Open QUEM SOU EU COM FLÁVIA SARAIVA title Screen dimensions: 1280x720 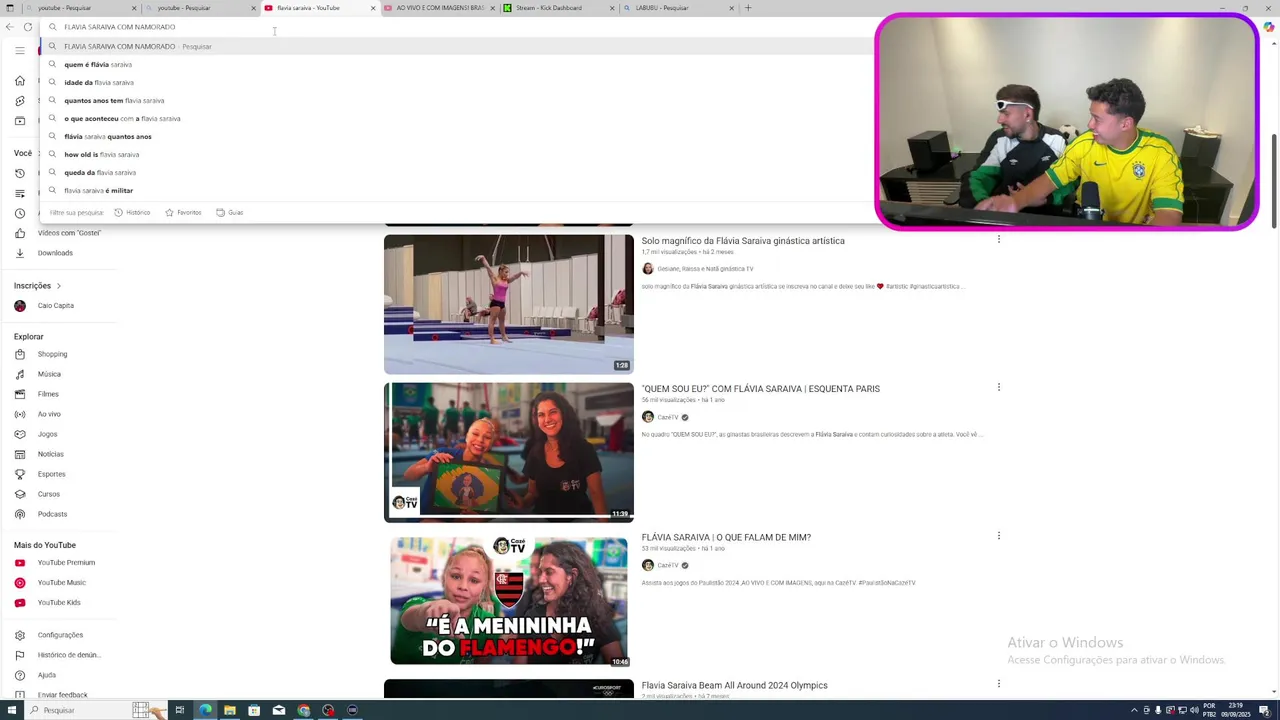click(760, 389)
